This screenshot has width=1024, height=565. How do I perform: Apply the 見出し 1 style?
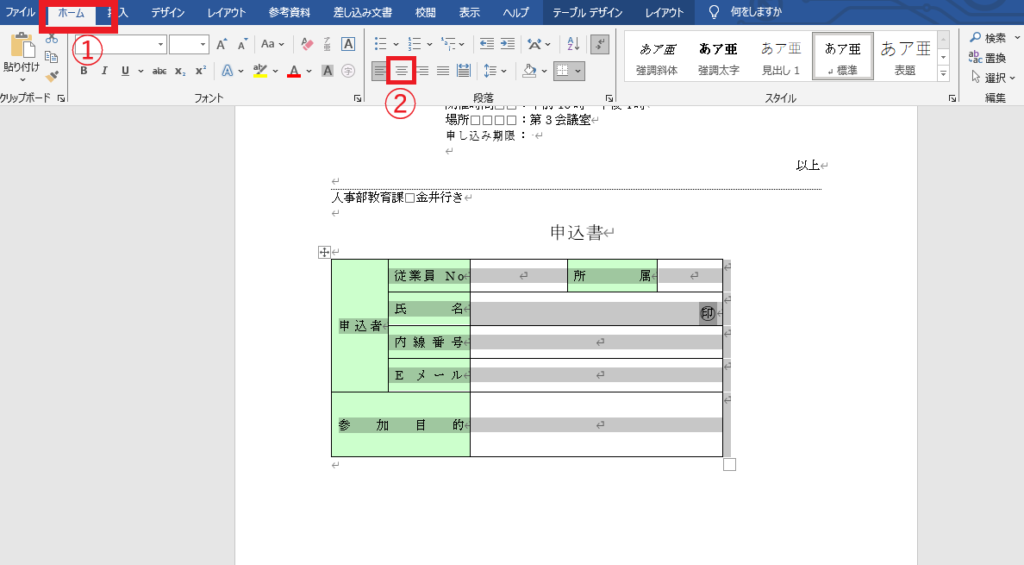click(780, 57)
